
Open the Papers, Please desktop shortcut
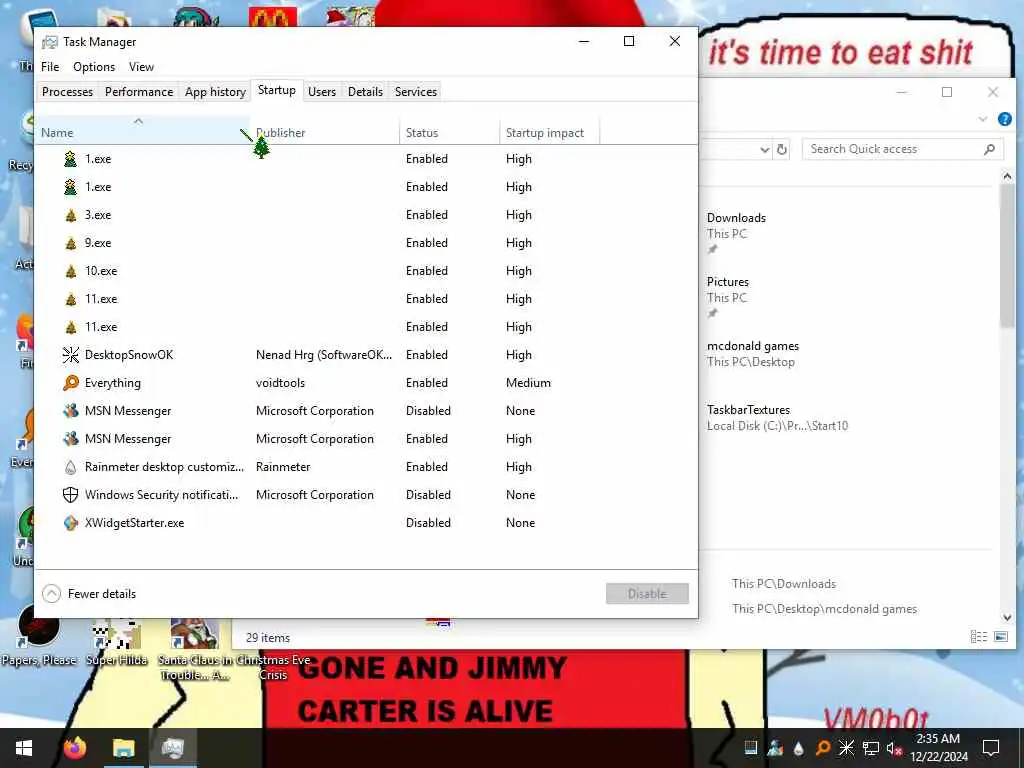39,633
